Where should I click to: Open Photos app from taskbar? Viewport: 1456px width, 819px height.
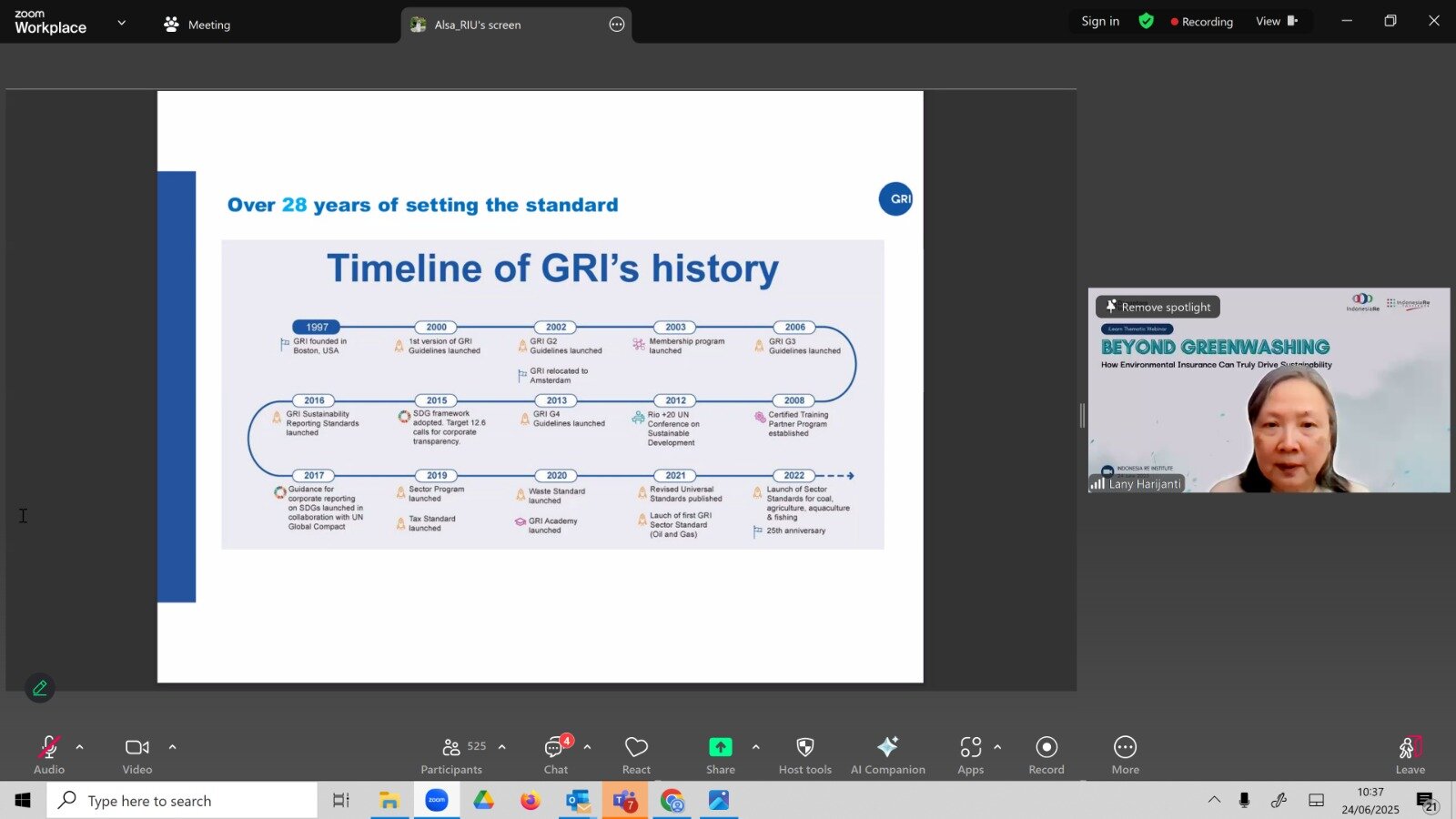[x=719, y=800]
